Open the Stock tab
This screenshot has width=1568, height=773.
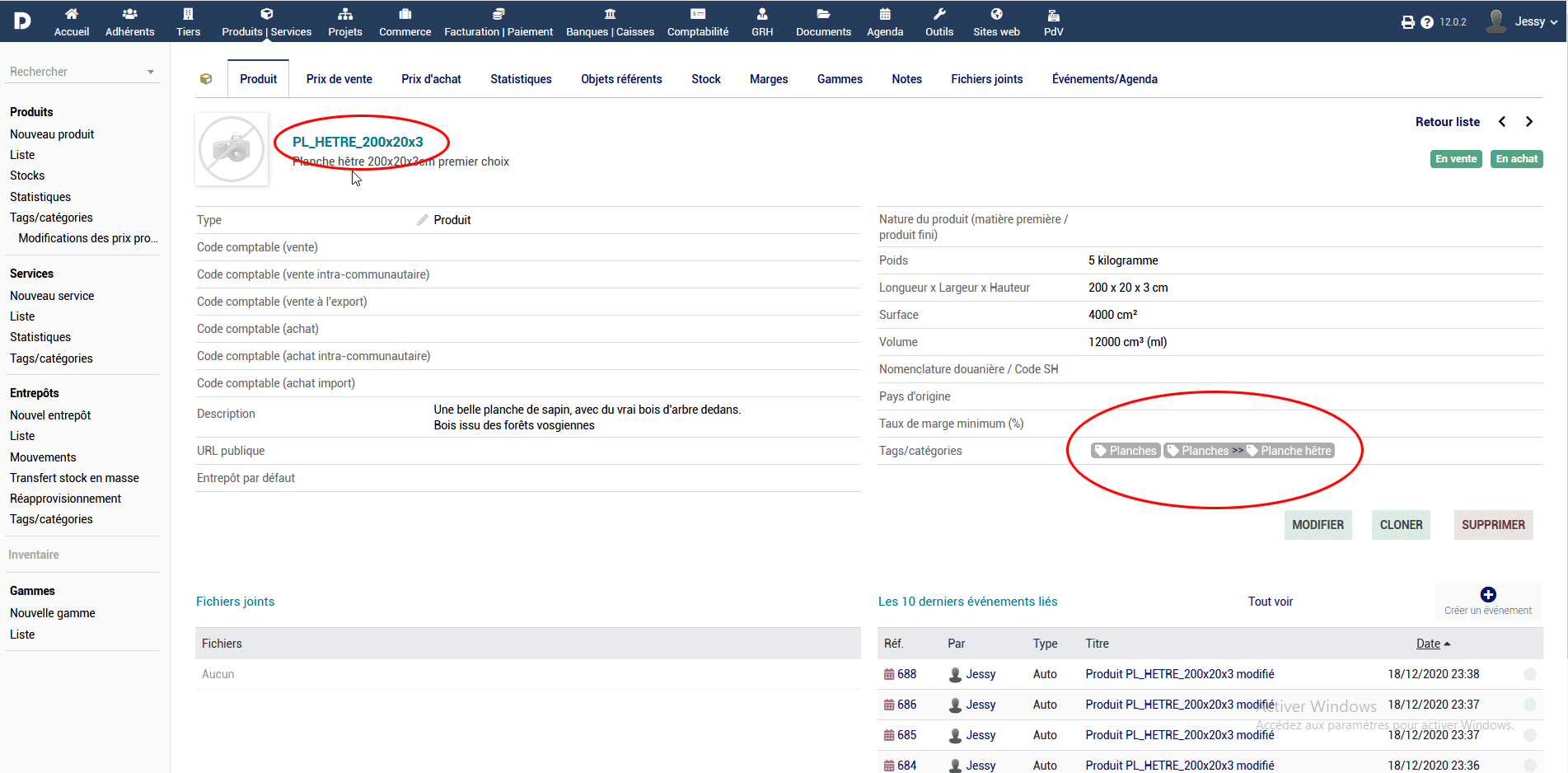click(x=705, y=79)
